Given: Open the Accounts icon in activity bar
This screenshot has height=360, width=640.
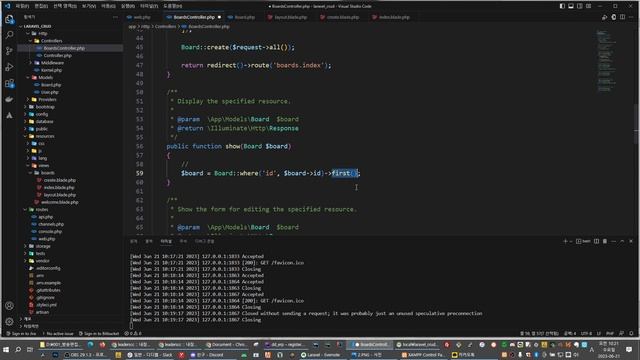Looking at the screenshot, I should pos(9,306).
